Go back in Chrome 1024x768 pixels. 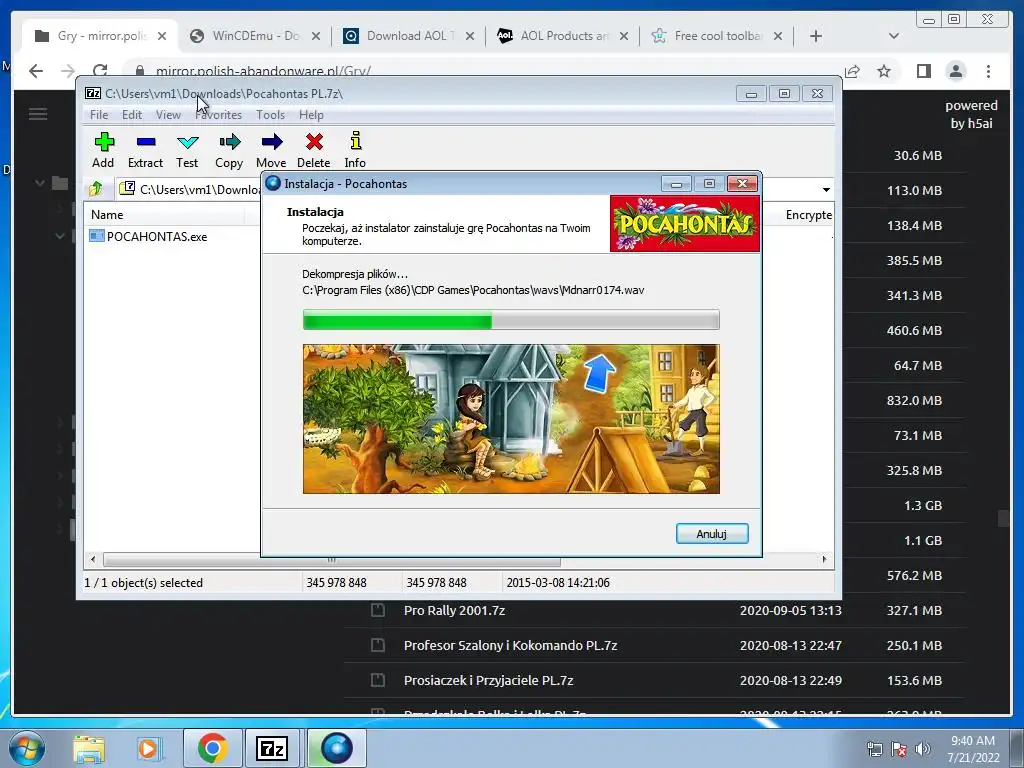(x=36, y=71)
